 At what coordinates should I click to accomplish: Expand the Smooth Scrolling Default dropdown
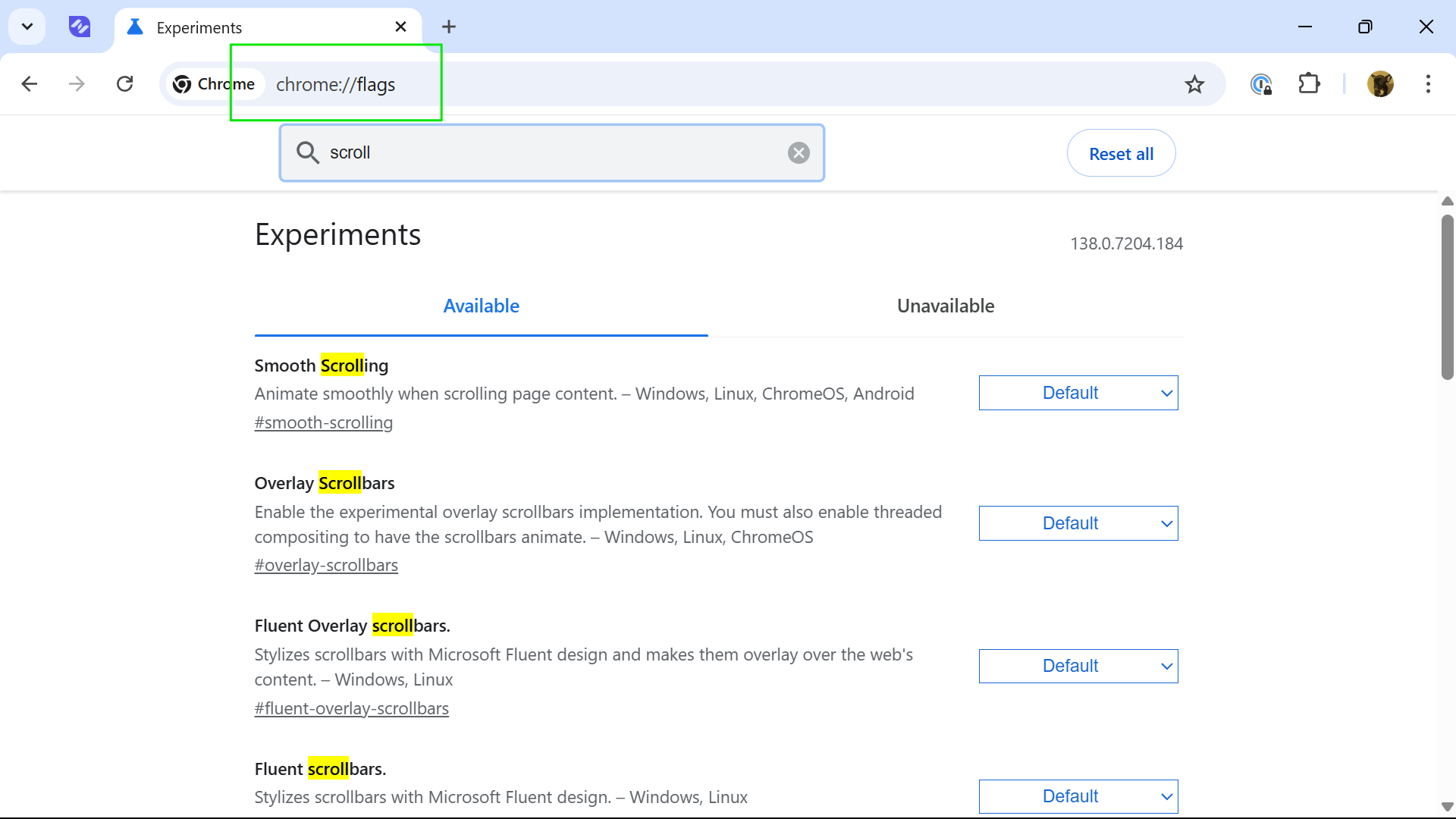tap(1078, 393)
